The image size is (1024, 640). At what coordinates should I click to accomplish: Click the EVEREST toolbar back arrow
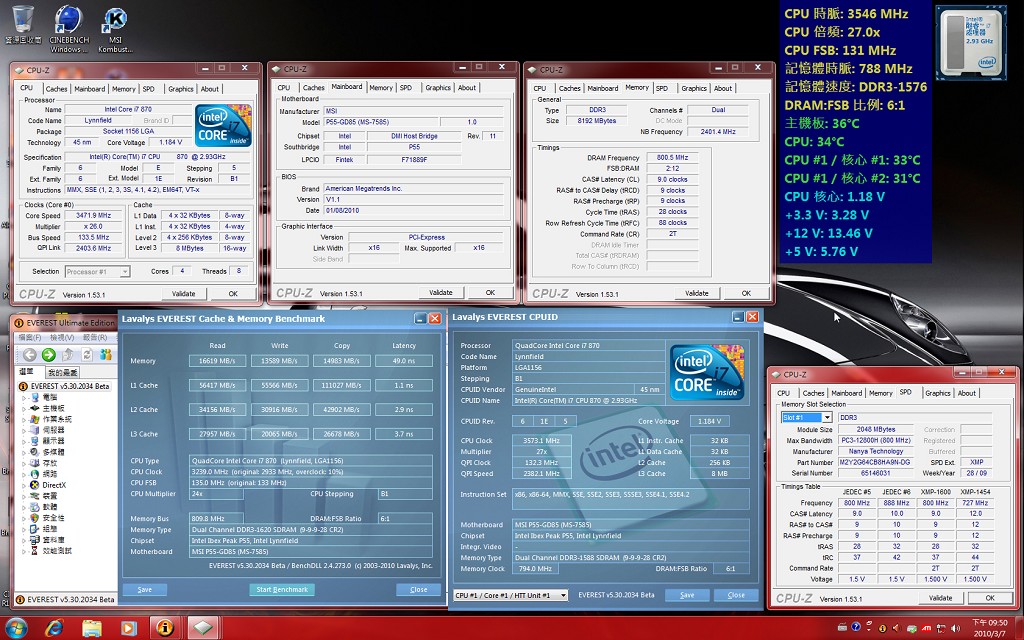click(29, 355)
